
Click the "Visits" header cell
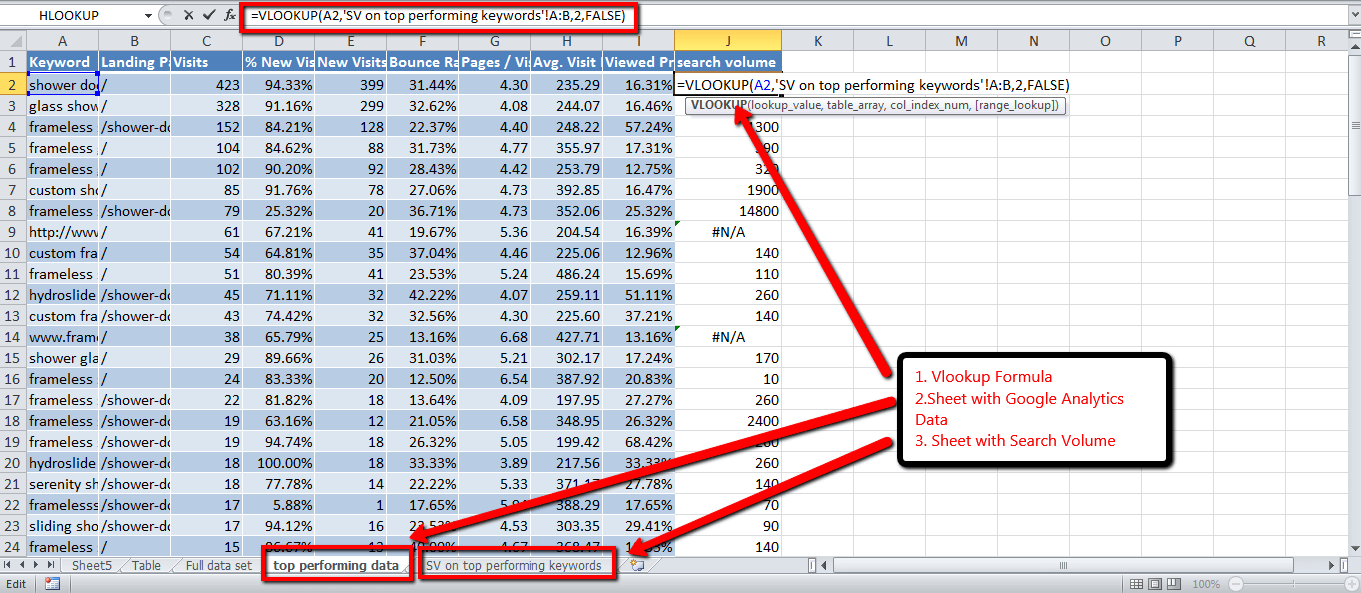pyautogui.click(x=206, y=63)
